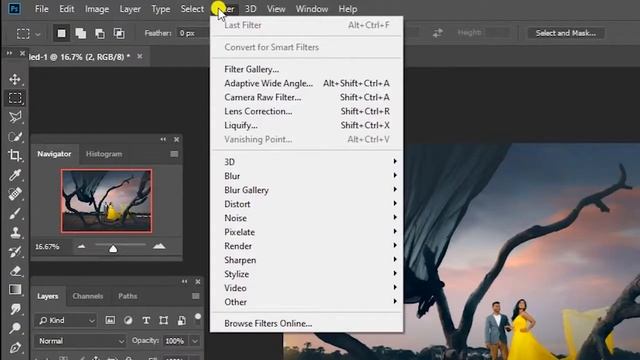Choose Lens Correction menu entry
This screenshot has width=640, height=360.
pos(307,111)
